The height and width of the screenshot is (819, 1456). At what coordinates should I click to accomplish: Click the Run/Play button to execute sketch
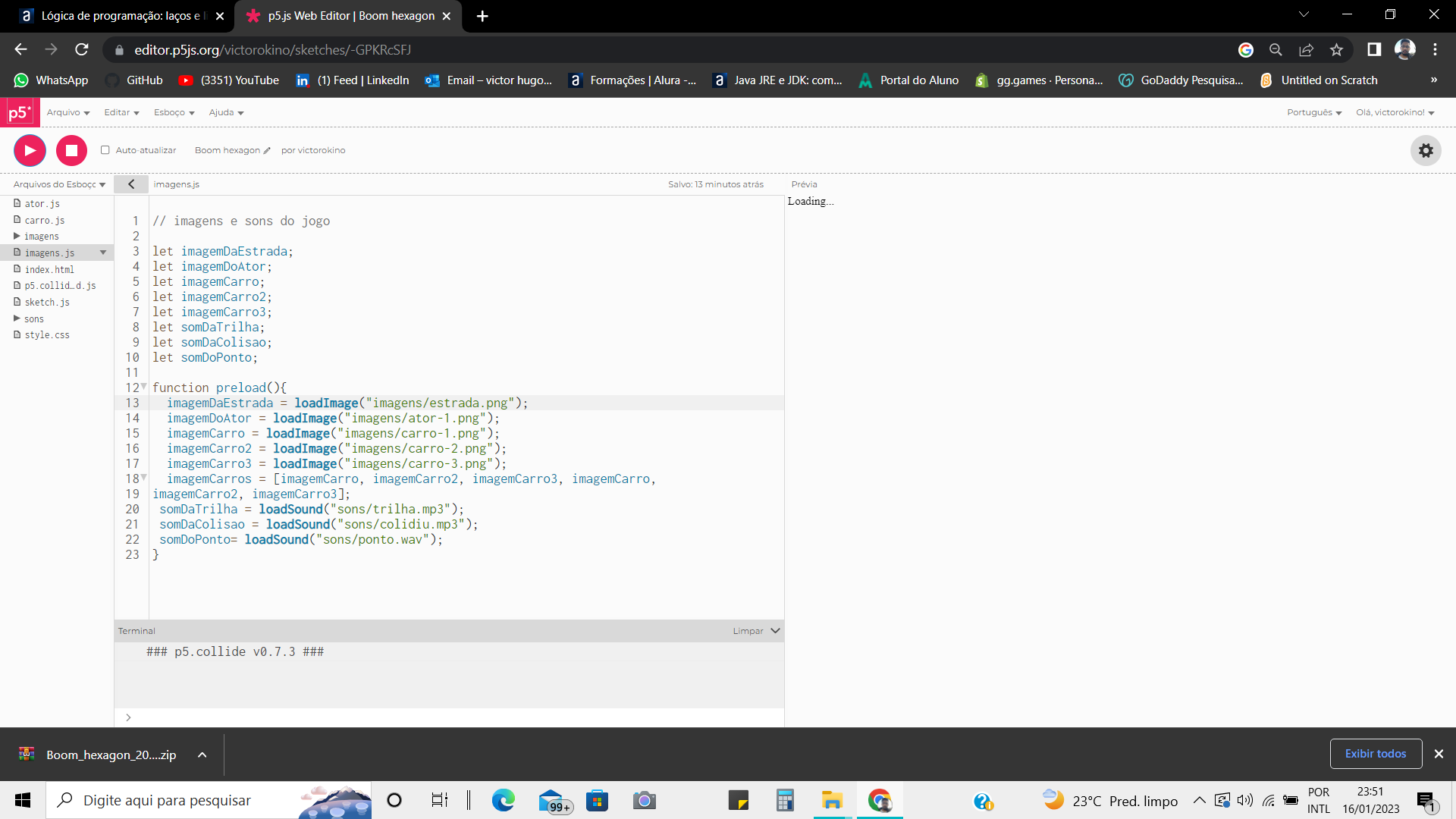click(x=28, y=150)
